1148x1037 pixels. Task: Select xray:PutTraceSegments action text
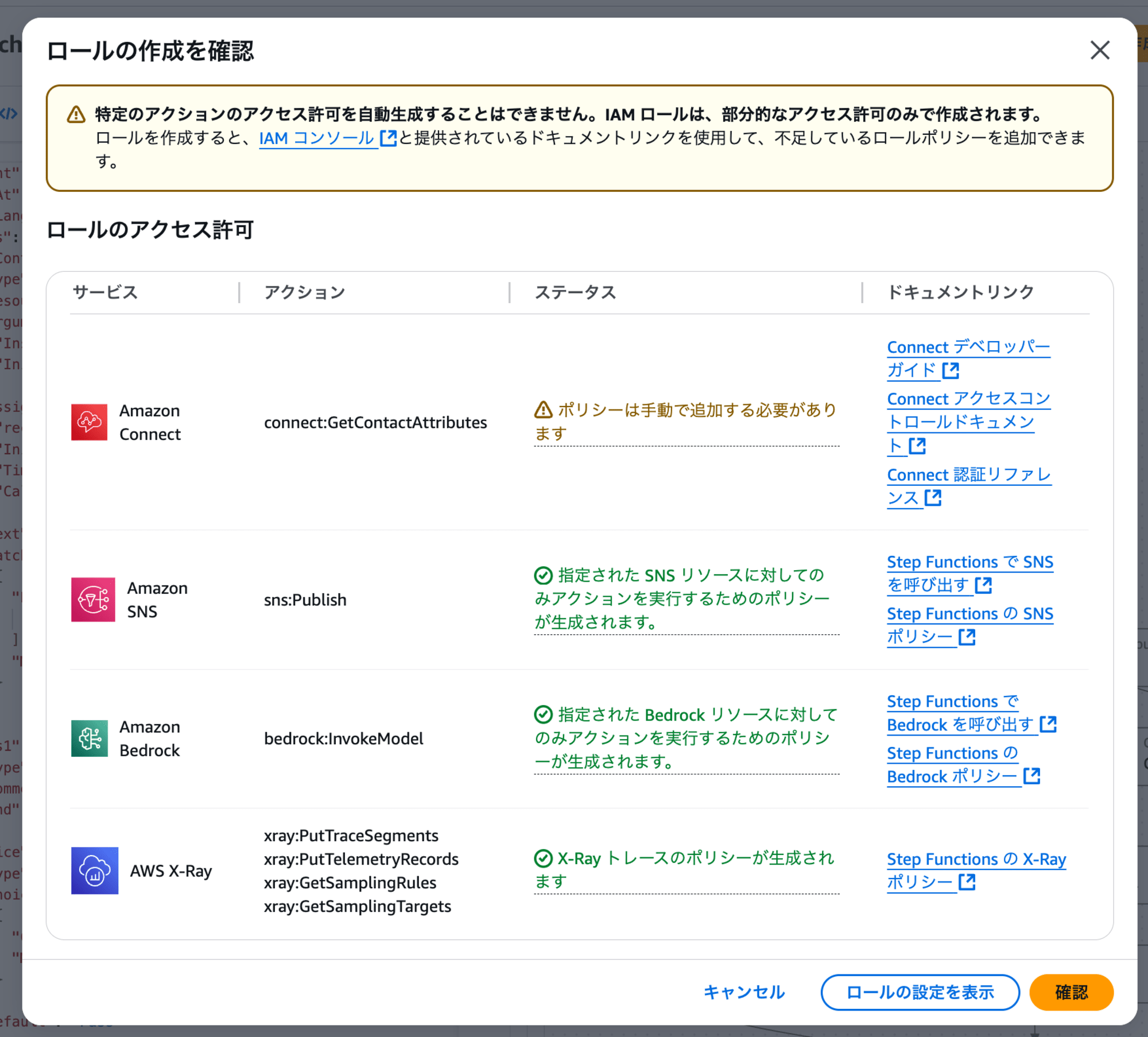click(x=351, y=836)
